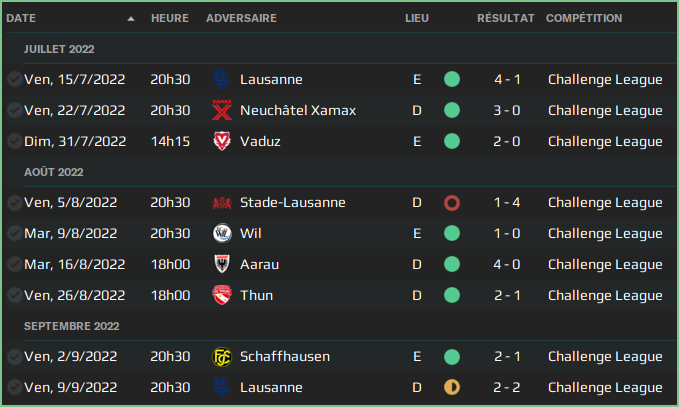679x407 pixels.
Task: Sort by the RÉSULTAT column header
Action: point(505,19)
